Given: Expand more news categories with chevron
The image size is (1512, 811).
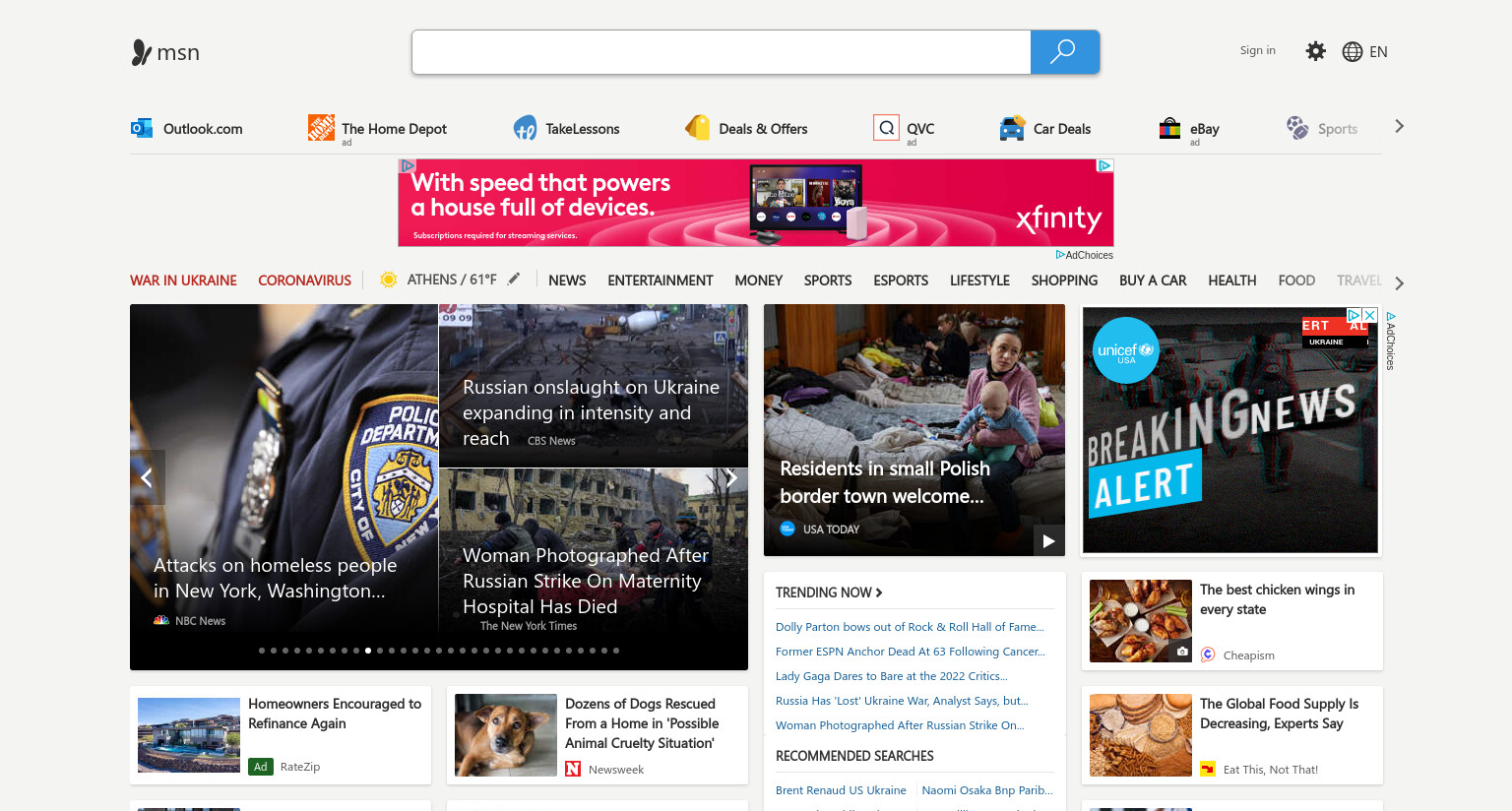Looking at the screenshot, I should (x=1399, y=283).
